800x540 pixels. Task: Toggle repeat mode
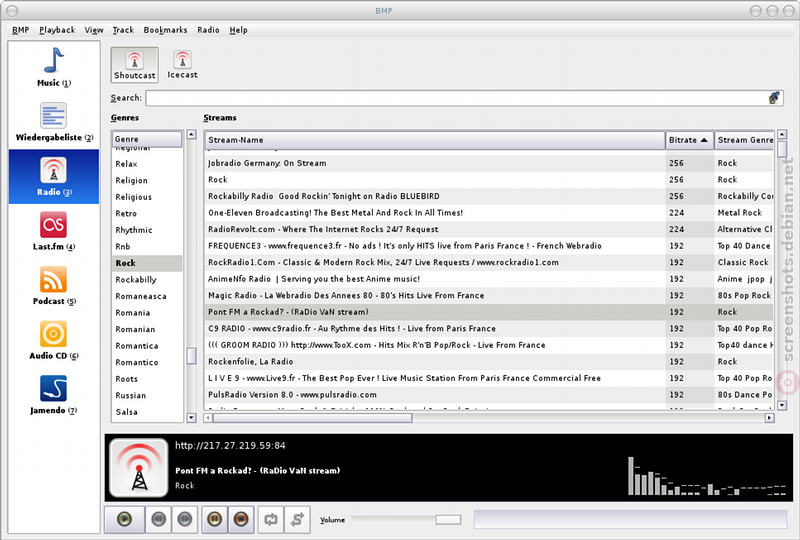(x=270, y=520)
